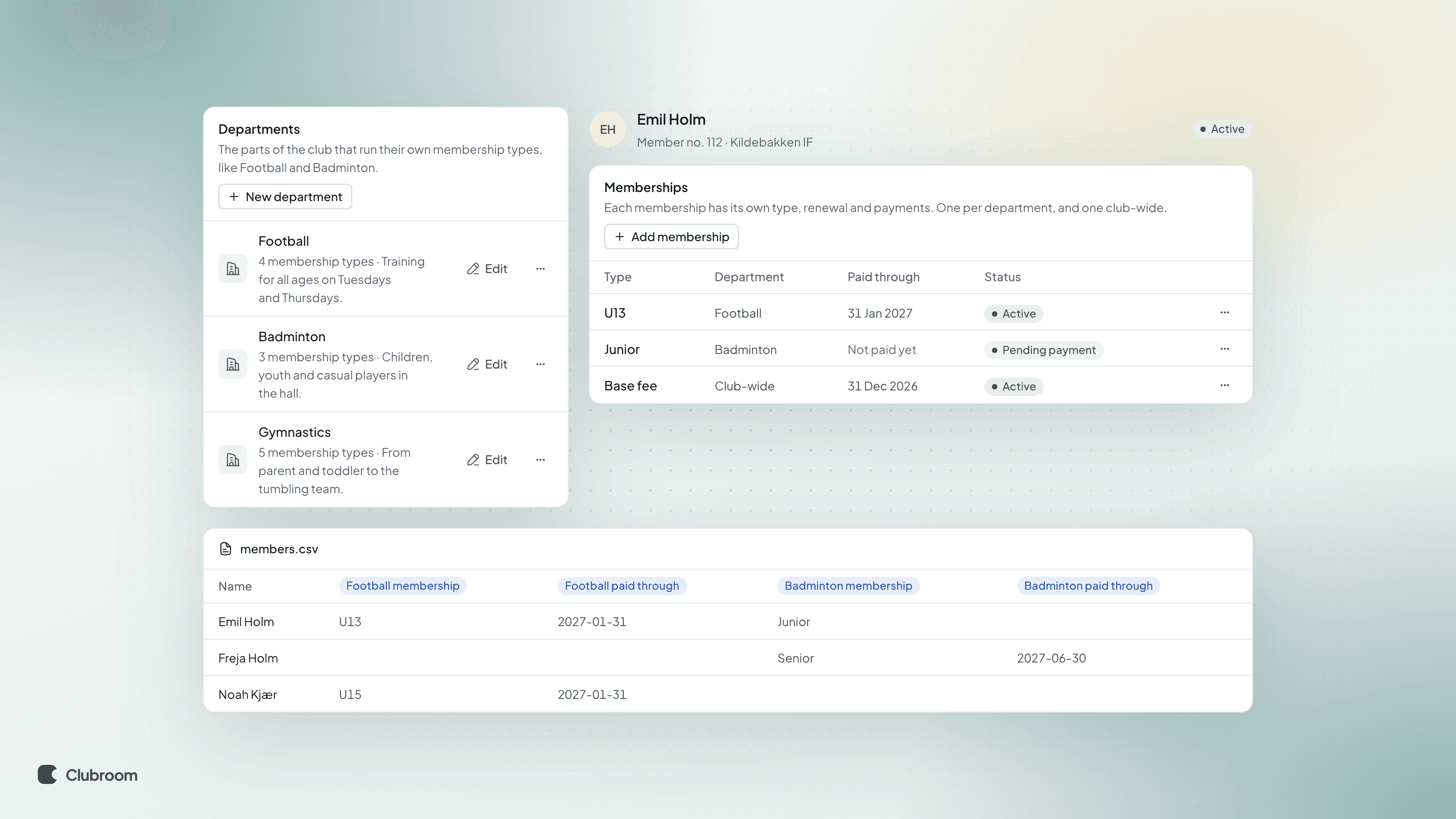Click the 'Not paid yet' cell

pos(881,350)
